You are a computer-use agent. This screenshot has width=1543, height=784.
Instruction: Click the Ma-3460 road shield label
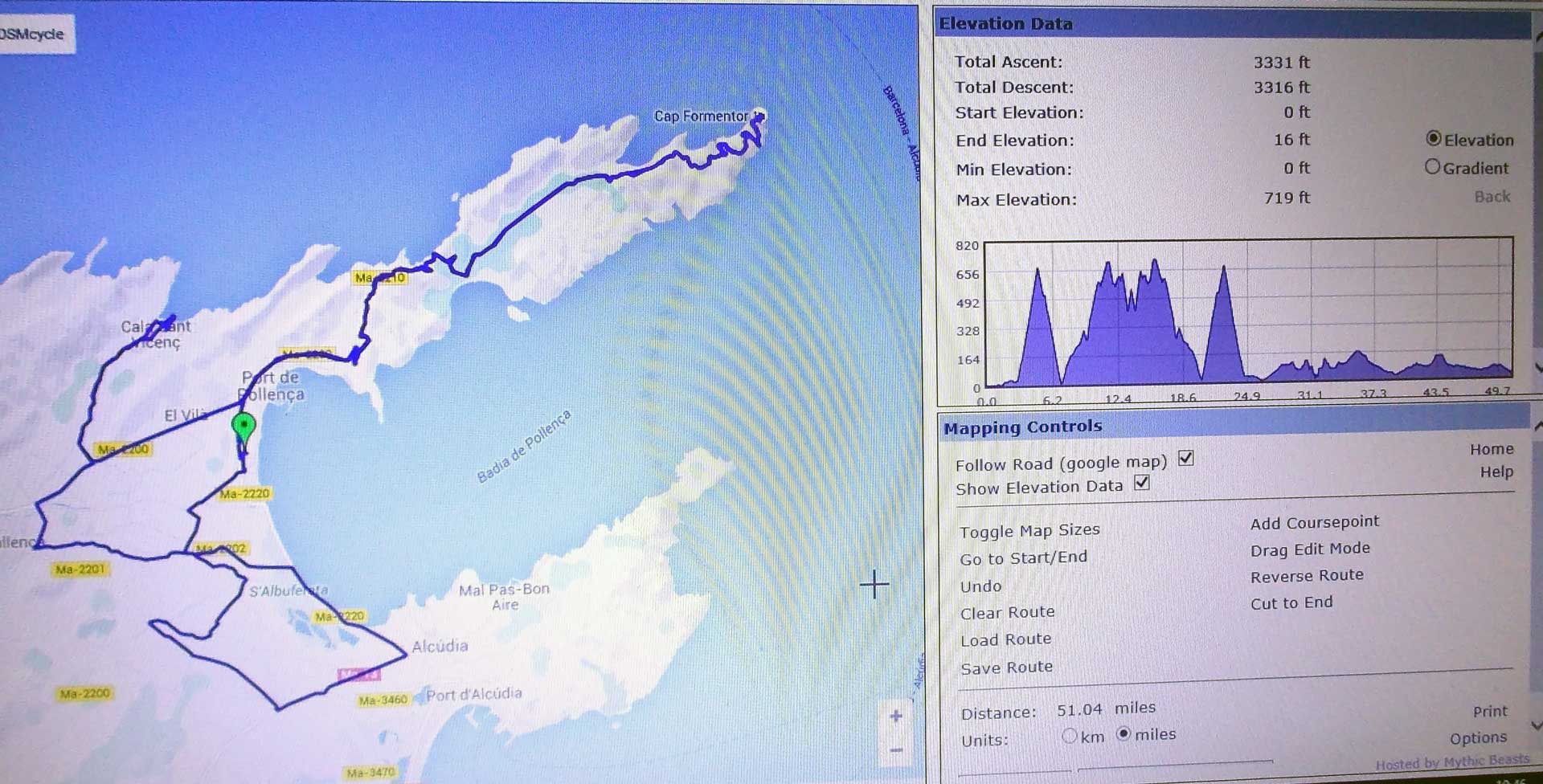[x=383, y=700]
